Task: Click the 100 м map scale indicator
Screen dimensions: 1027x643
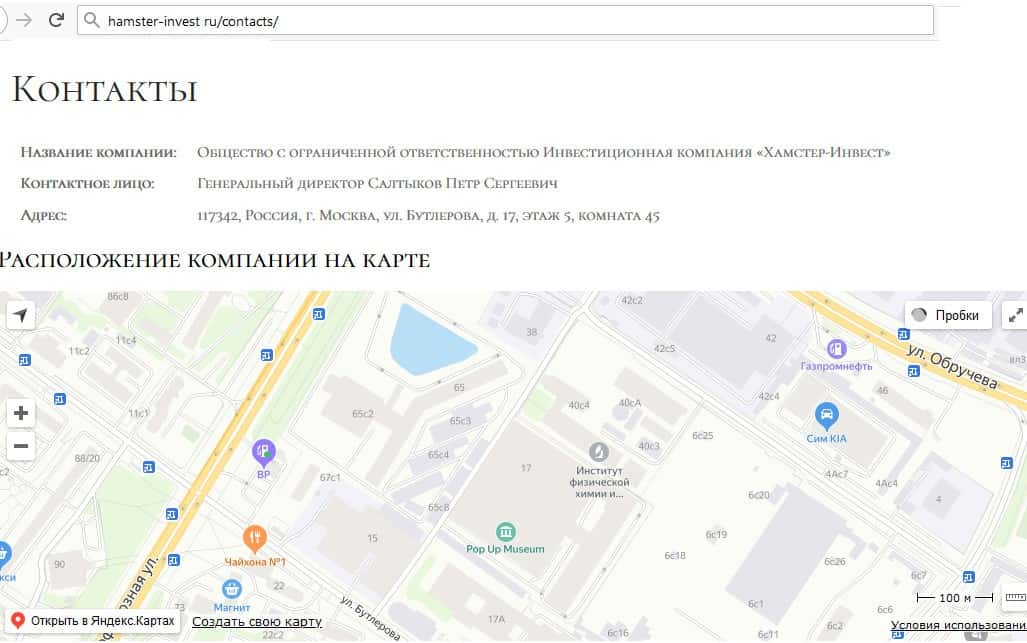Action: coord(955,598)
